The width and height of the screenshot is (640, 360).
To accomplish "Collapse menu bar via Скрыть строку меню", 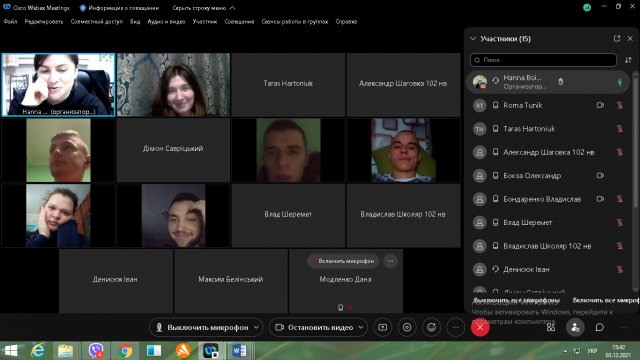I will click(204, 8).
